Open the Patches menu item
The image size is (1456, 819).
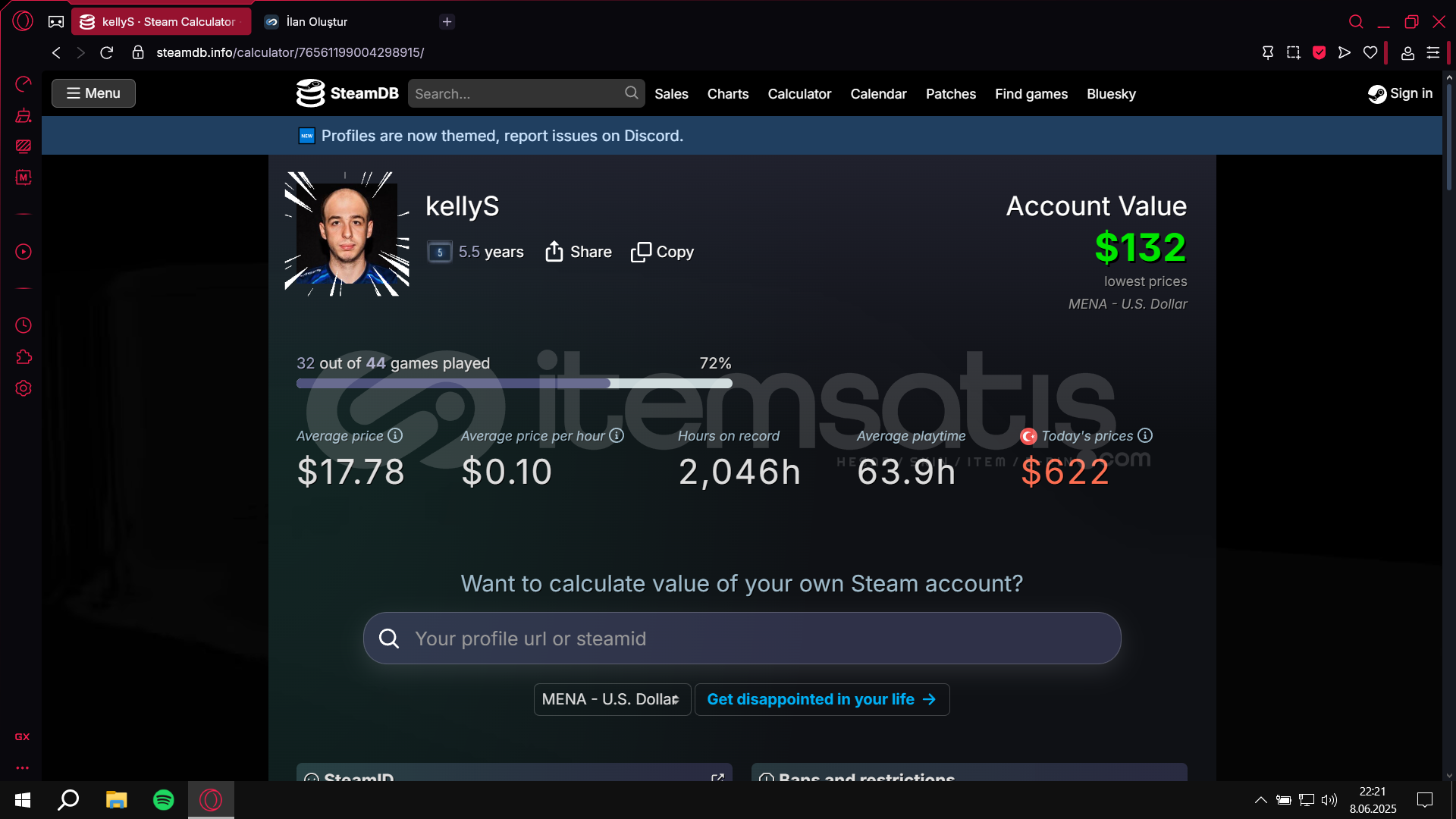[951, 93]
